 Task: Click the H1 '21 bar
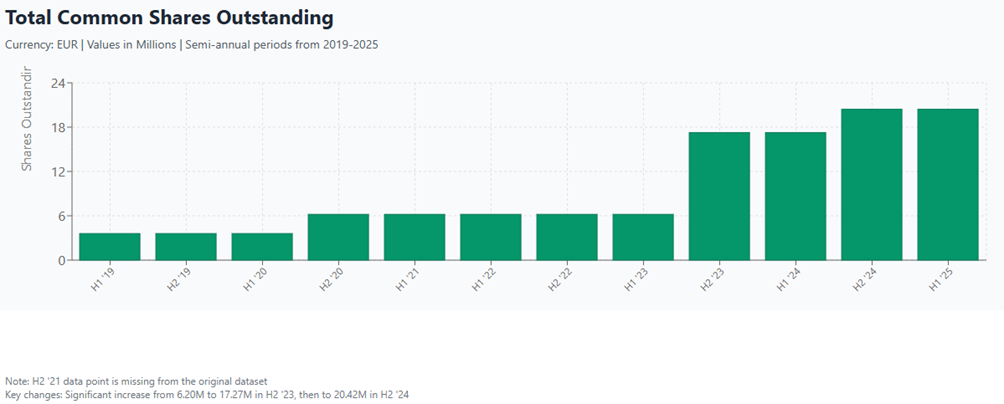pos(414,237)
